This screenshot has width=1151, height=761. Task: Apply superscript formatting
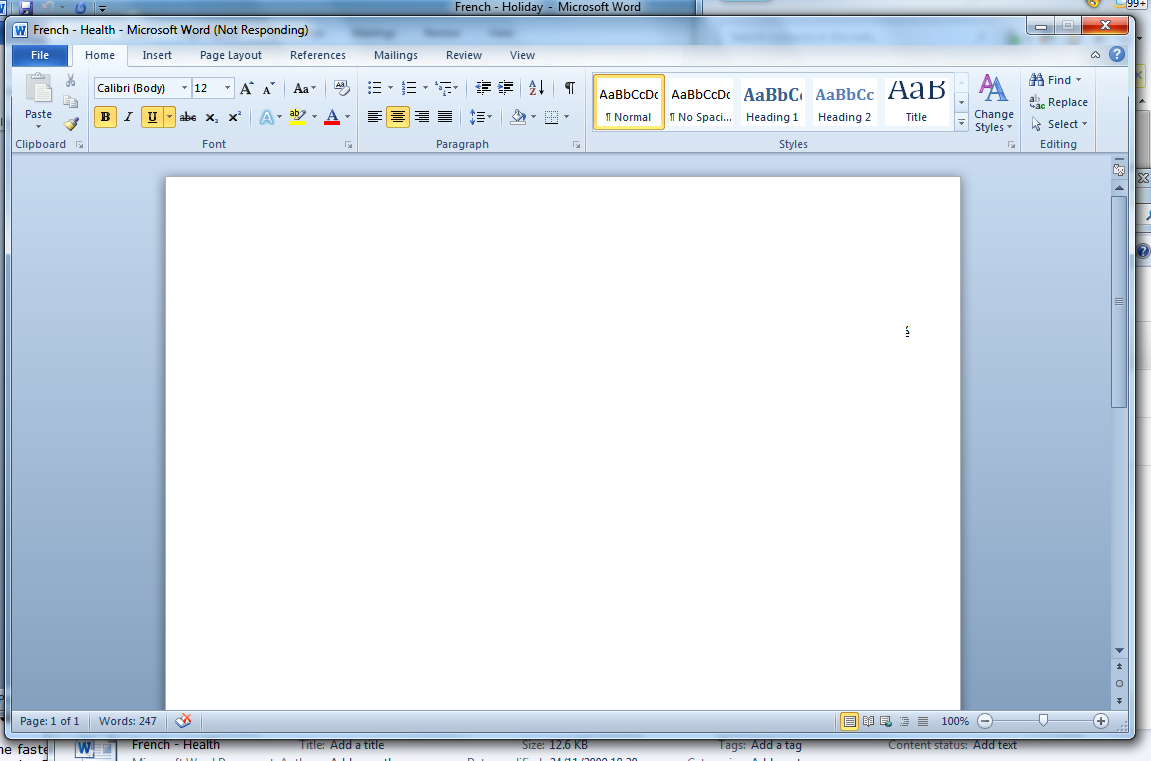pyautogui.click(x=234, y=117)
